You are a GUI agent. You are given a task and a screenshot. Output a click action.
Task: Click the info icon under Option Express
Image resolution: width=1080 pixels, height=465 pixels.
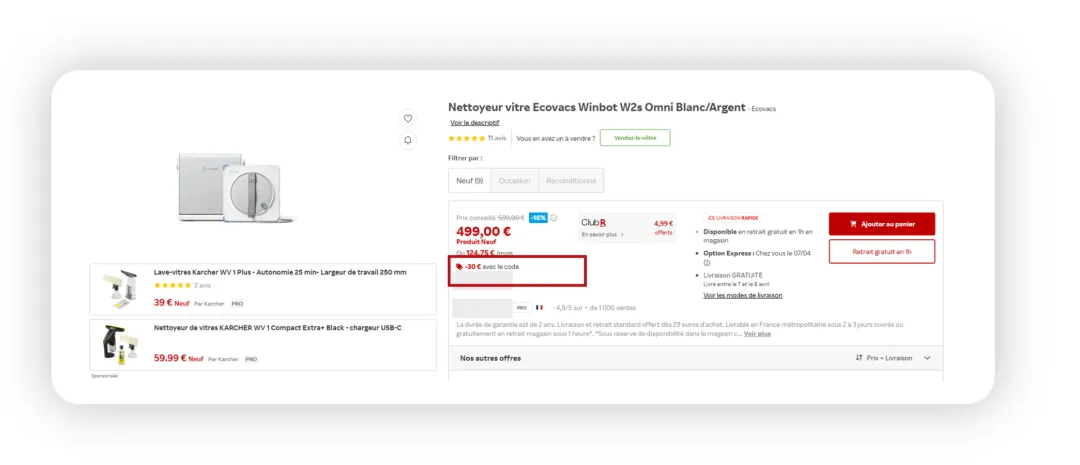(707, 263)
